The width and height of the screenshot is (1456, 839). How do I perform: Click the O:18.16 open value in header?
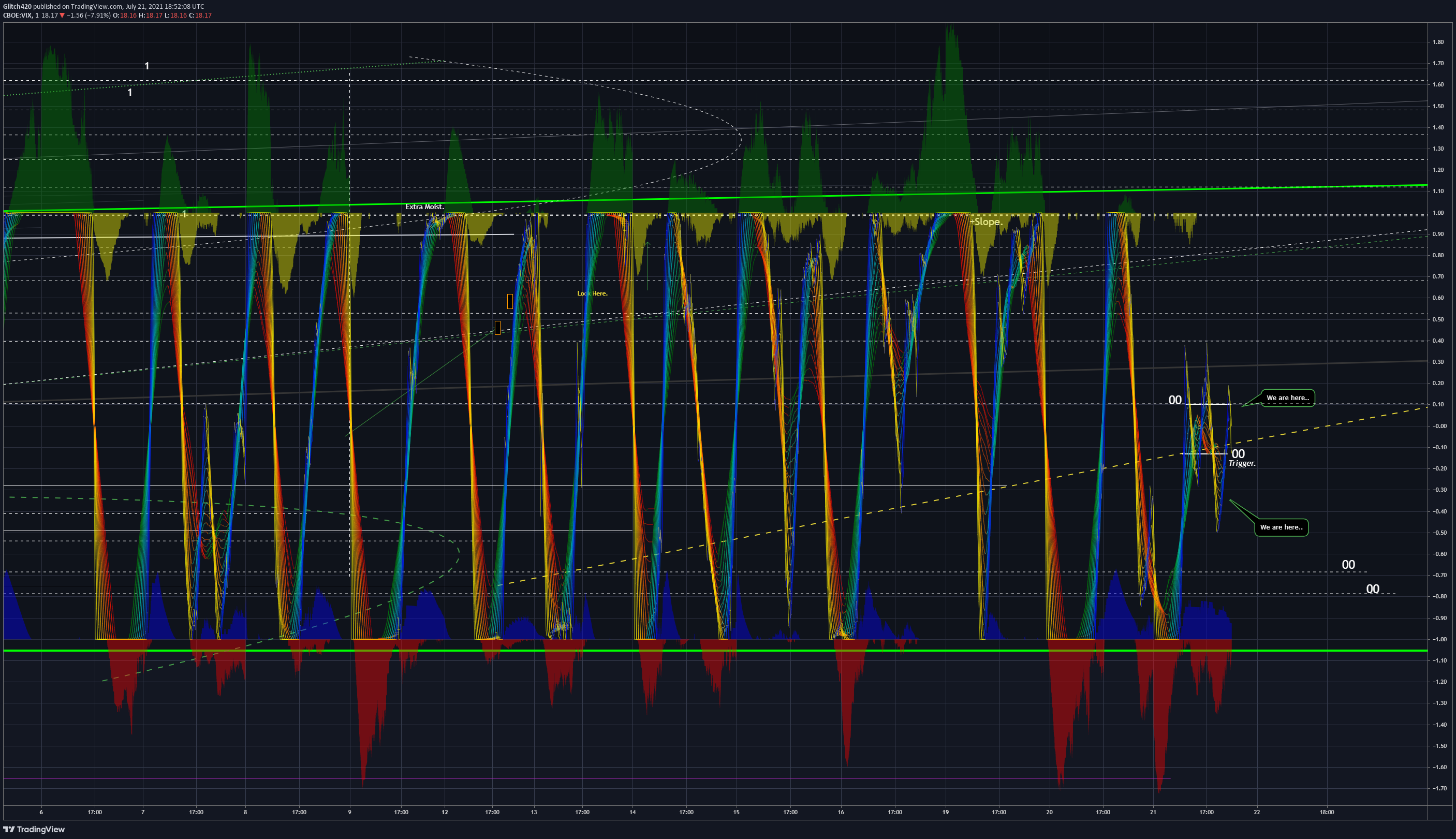click(x=125, y=16)
